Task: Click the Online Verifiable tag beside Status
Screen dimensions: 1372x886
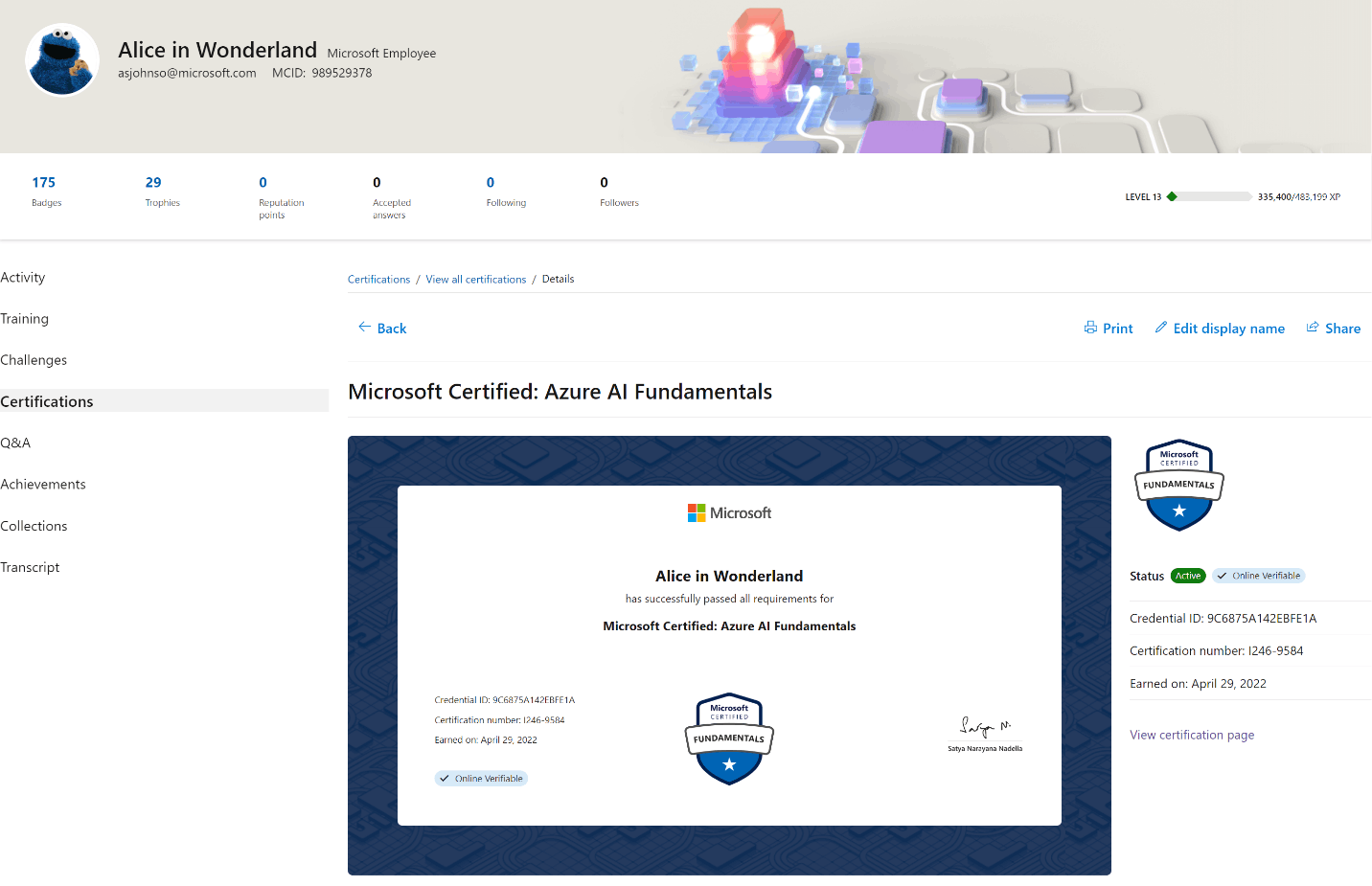Action: point(1259,576)
